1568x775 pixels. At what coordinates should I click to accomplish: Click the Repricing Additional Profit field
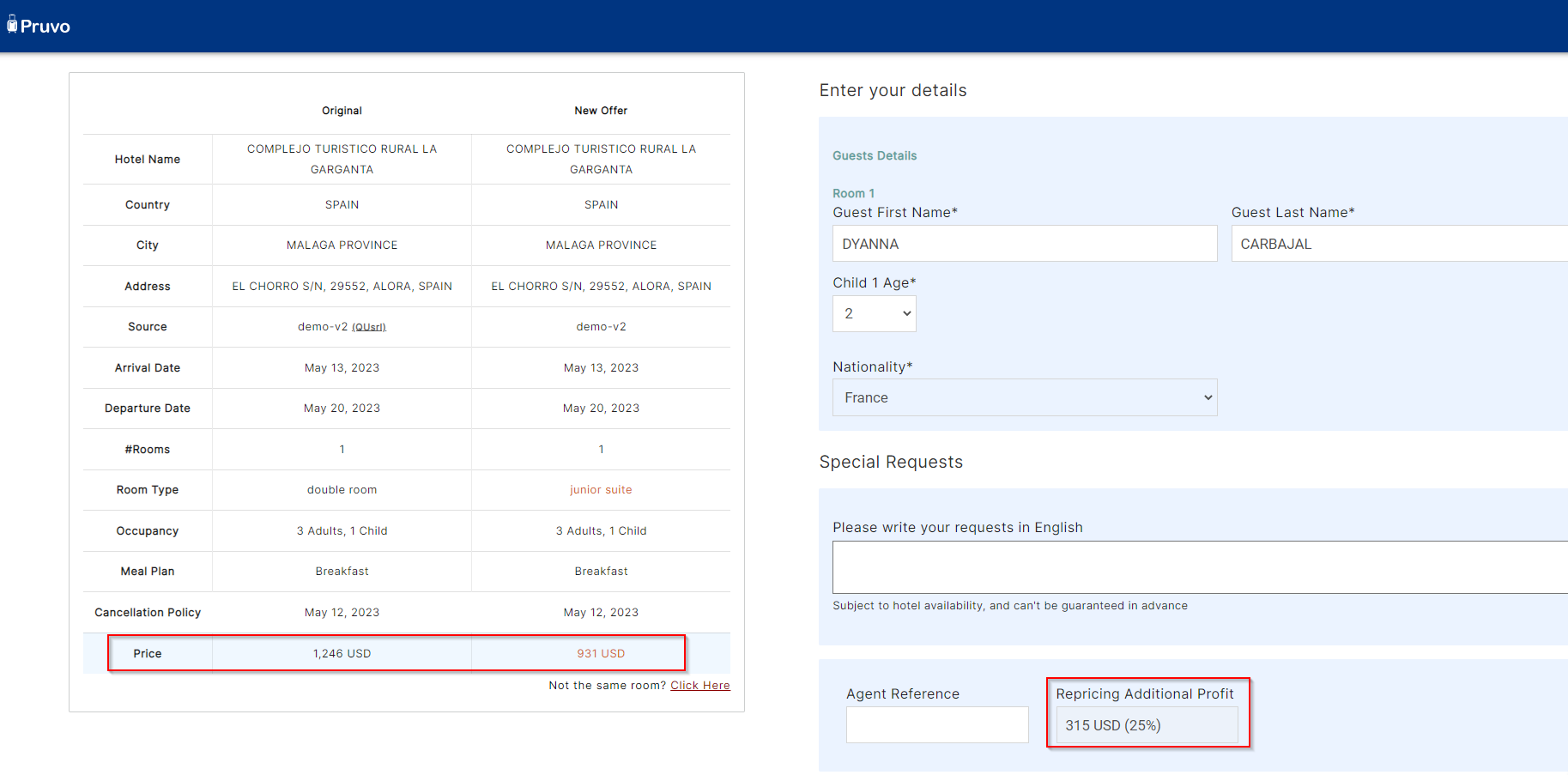[1147, 725]
